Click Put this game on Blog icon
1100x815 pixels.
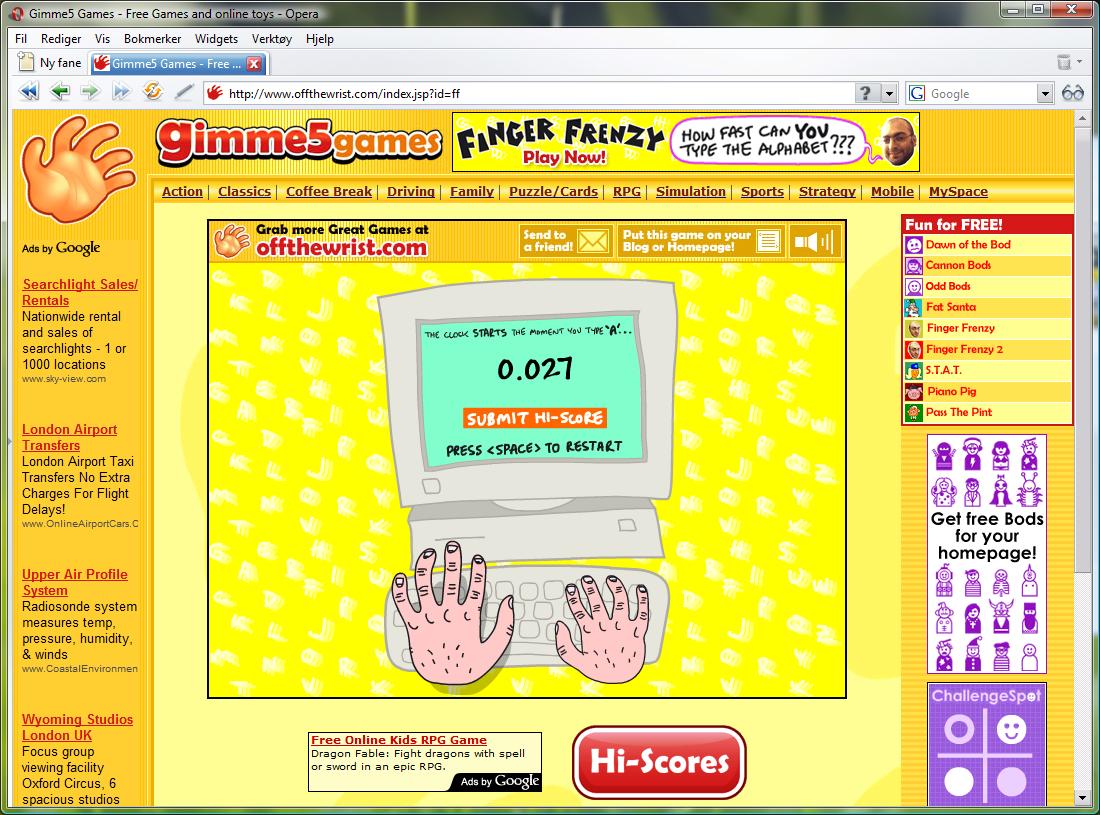click(768, 242)
